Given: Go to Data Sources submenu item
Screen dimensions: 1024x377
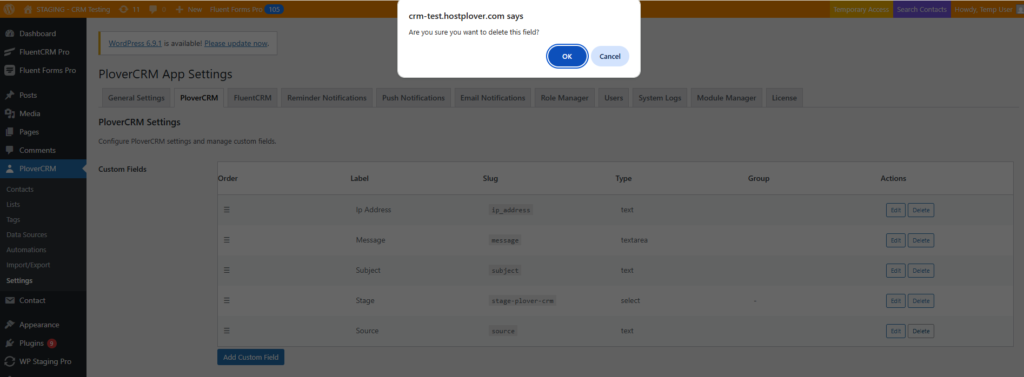Looking at the screenshot, I should click(26, 234).
